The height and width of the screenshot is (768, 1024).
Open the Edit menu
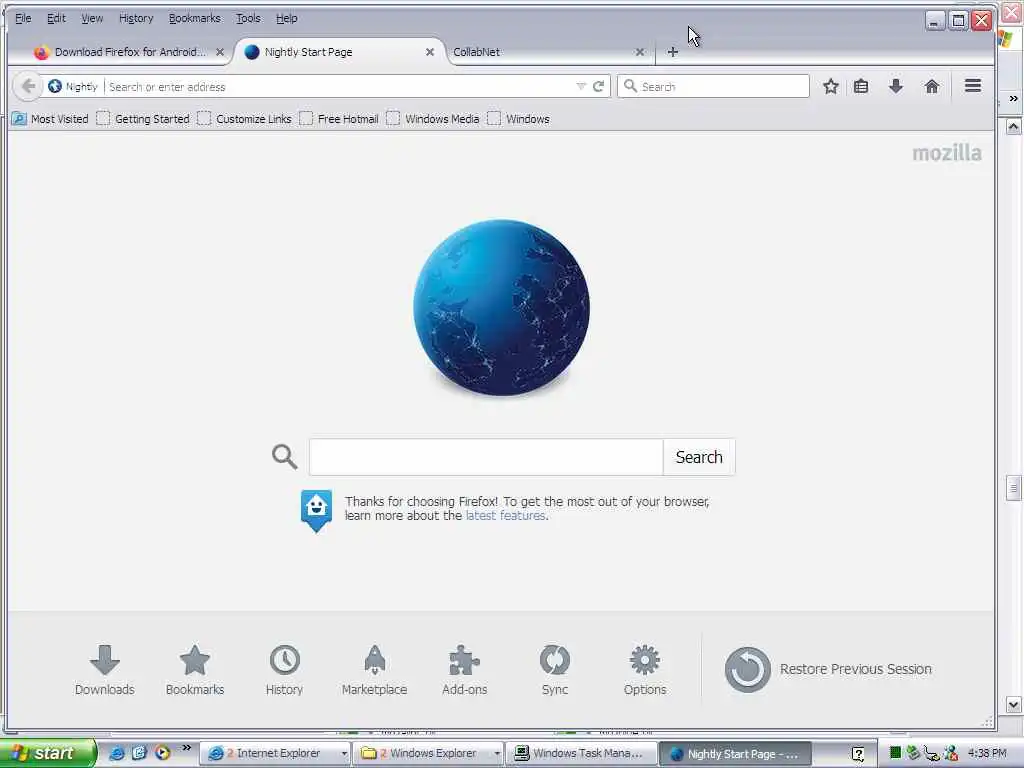coord(56,18)
